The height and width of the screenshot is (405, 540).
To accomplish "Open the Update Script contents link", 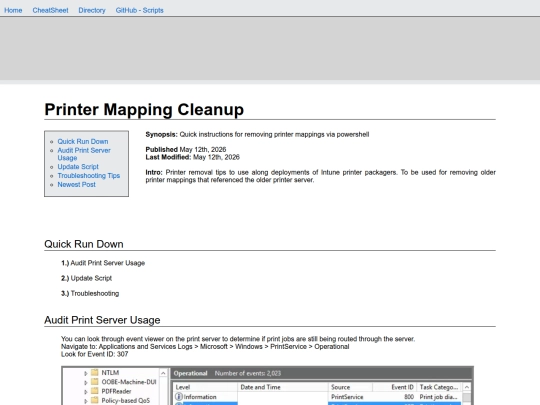I will coord(78,167).
